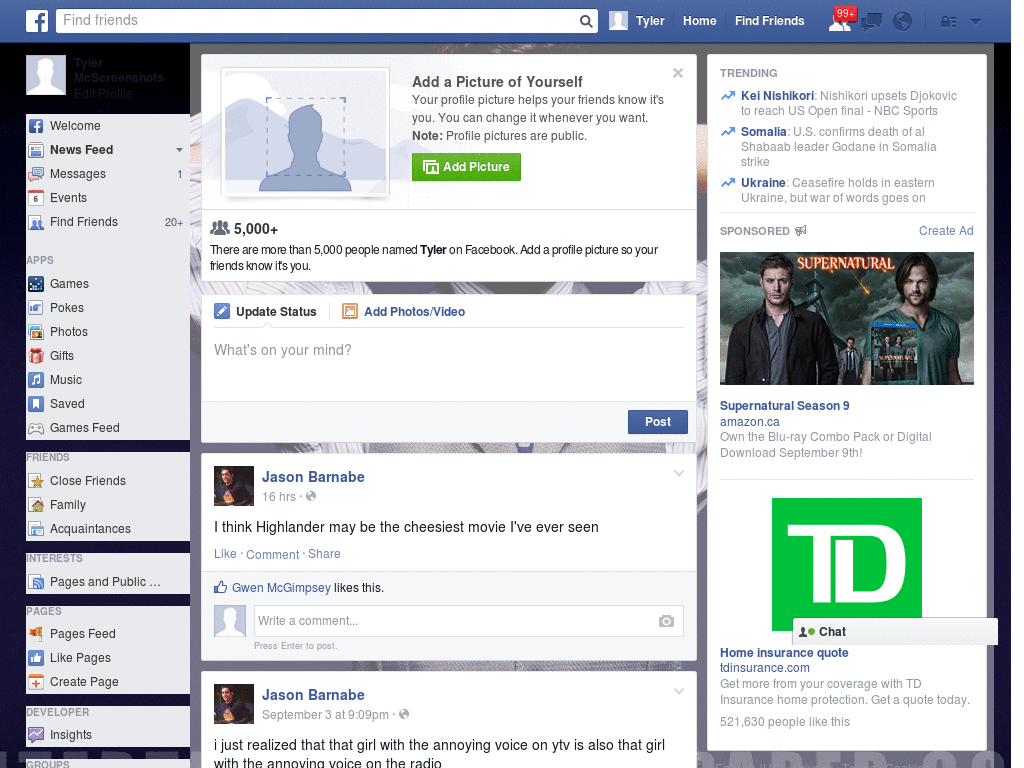
Task: Click the sponsored megaphone icon
Action: point(801,231)
